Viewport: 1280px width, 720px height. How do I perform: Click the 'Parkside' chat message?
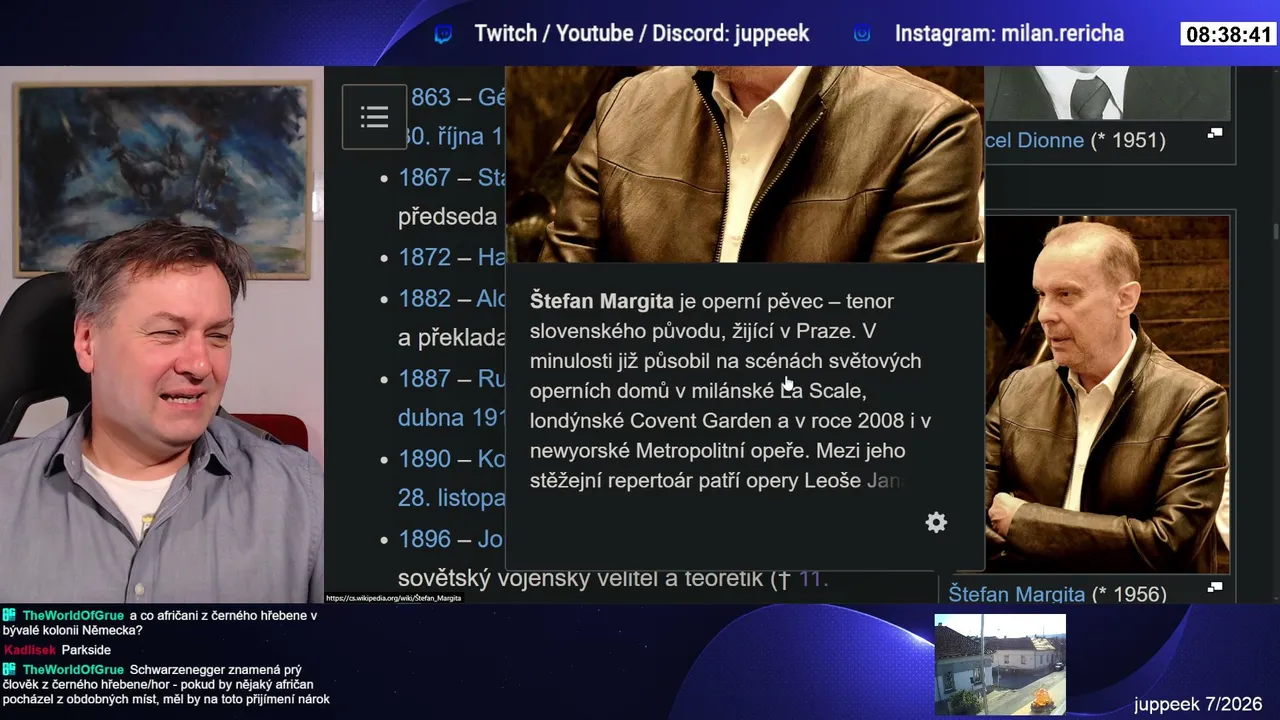[86, 650]
